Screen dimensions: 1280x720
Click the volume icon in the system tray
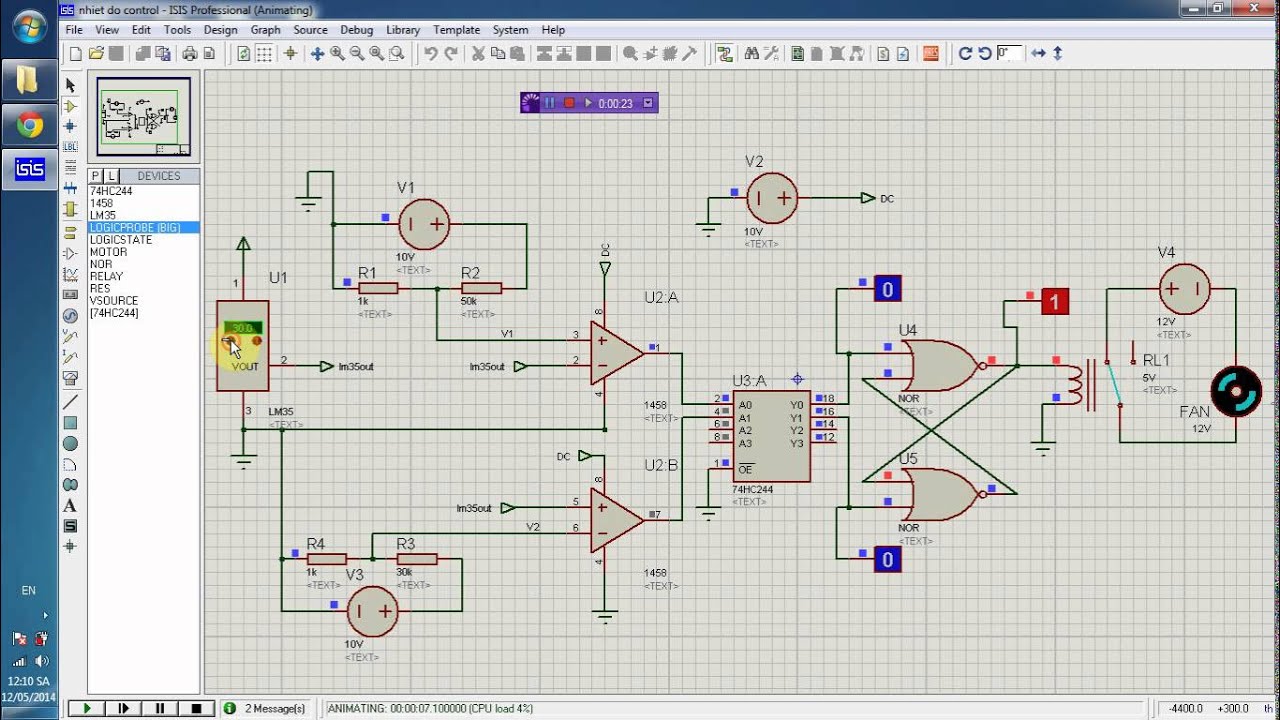coord(42,661)
